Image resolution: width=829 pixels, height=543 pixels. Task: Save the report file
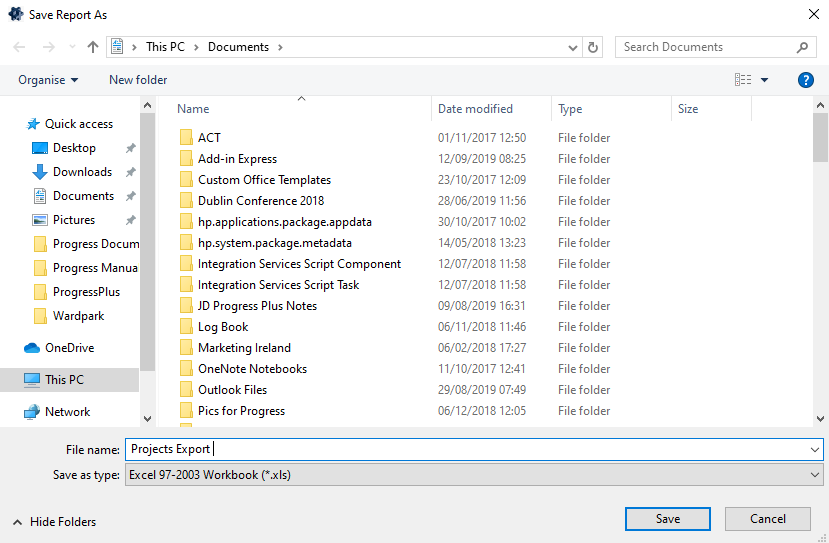[x=668, y=519]
